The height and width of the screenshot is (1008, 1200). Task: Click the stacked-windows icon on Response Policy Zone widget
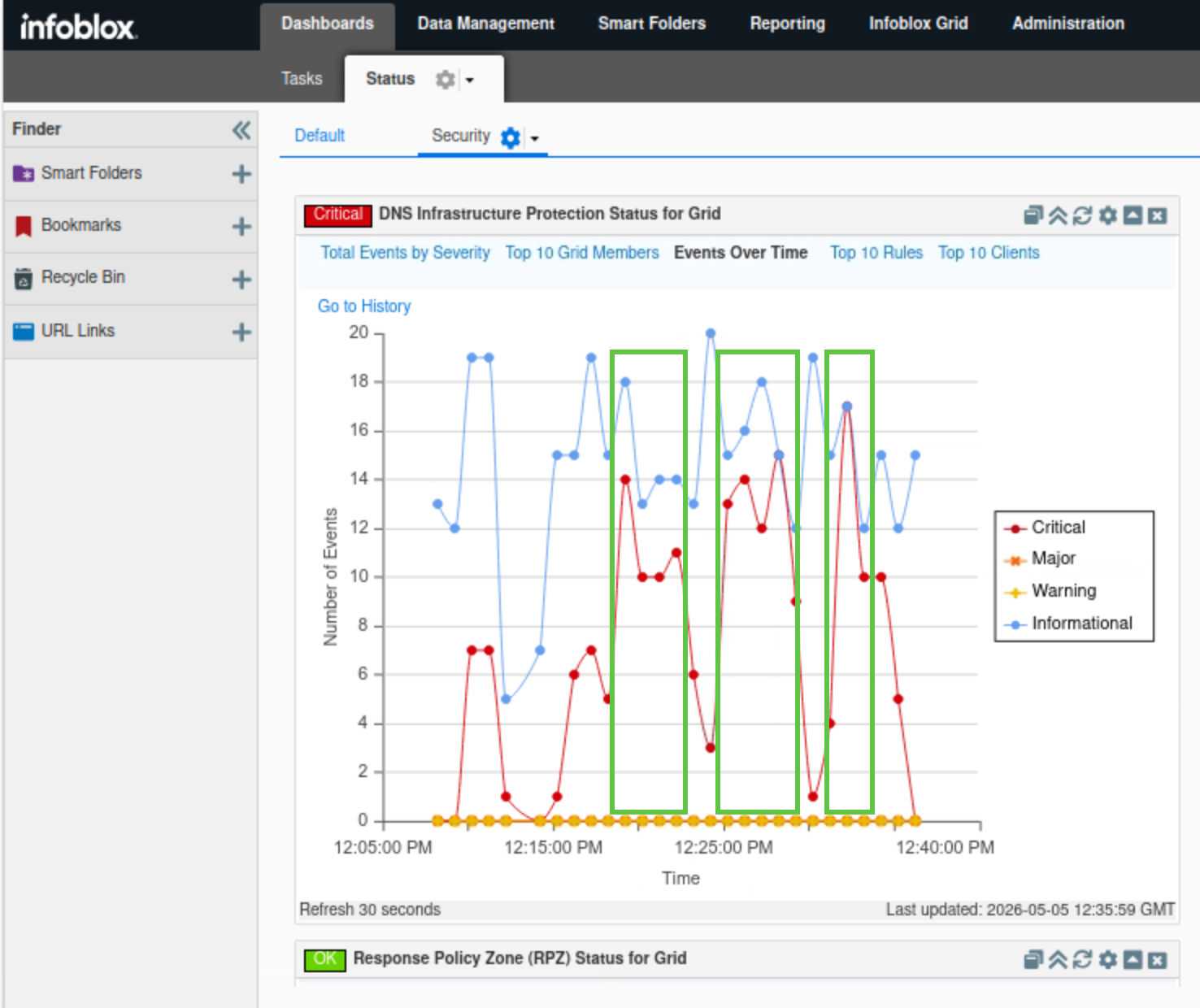tap(1033, 960)
